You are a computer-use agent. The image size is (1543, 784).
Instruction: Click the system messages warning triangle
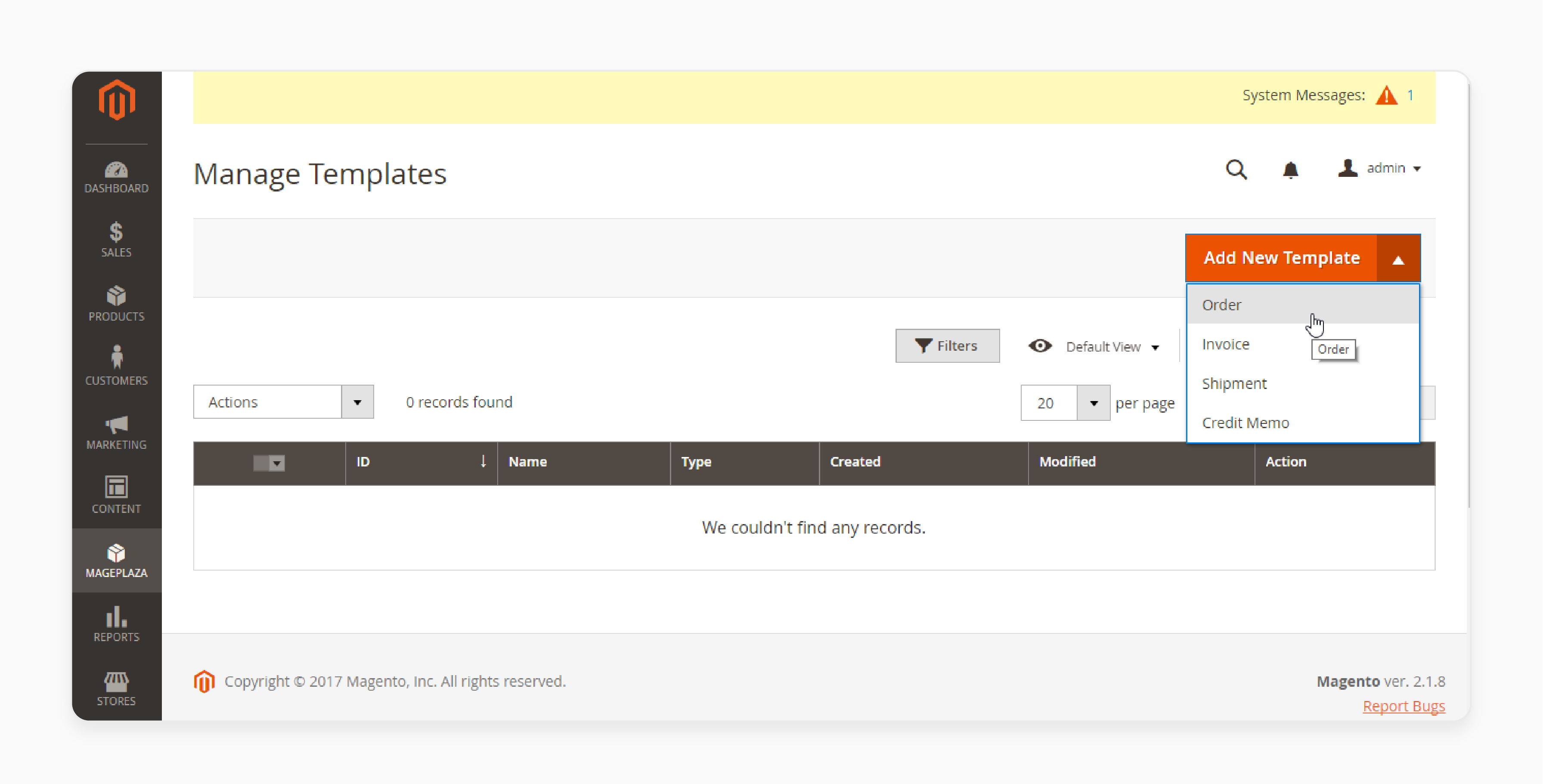tap(1387, 95)
